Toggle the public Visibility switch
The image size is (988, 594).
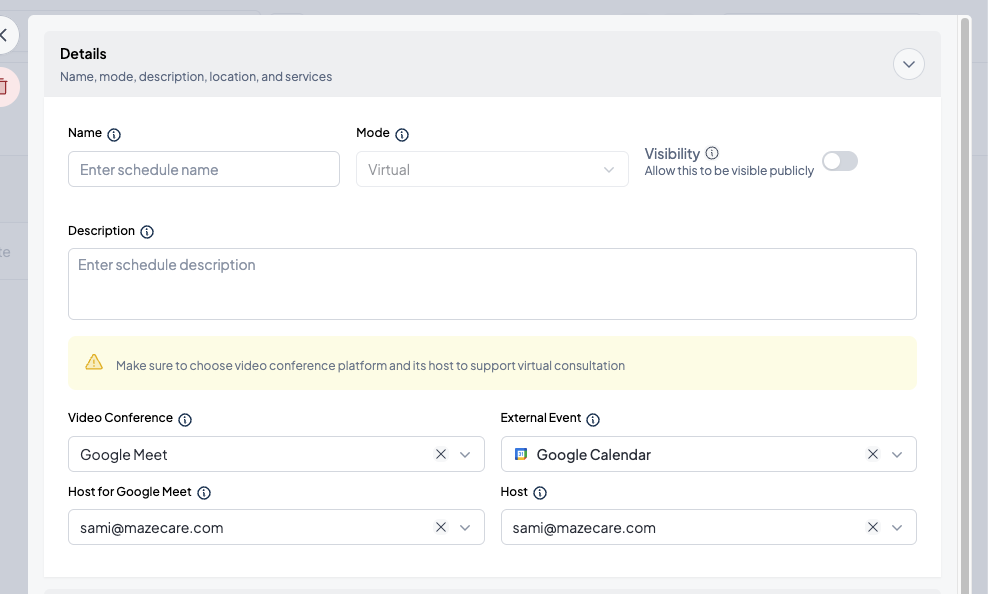click(x=840, y=161)
